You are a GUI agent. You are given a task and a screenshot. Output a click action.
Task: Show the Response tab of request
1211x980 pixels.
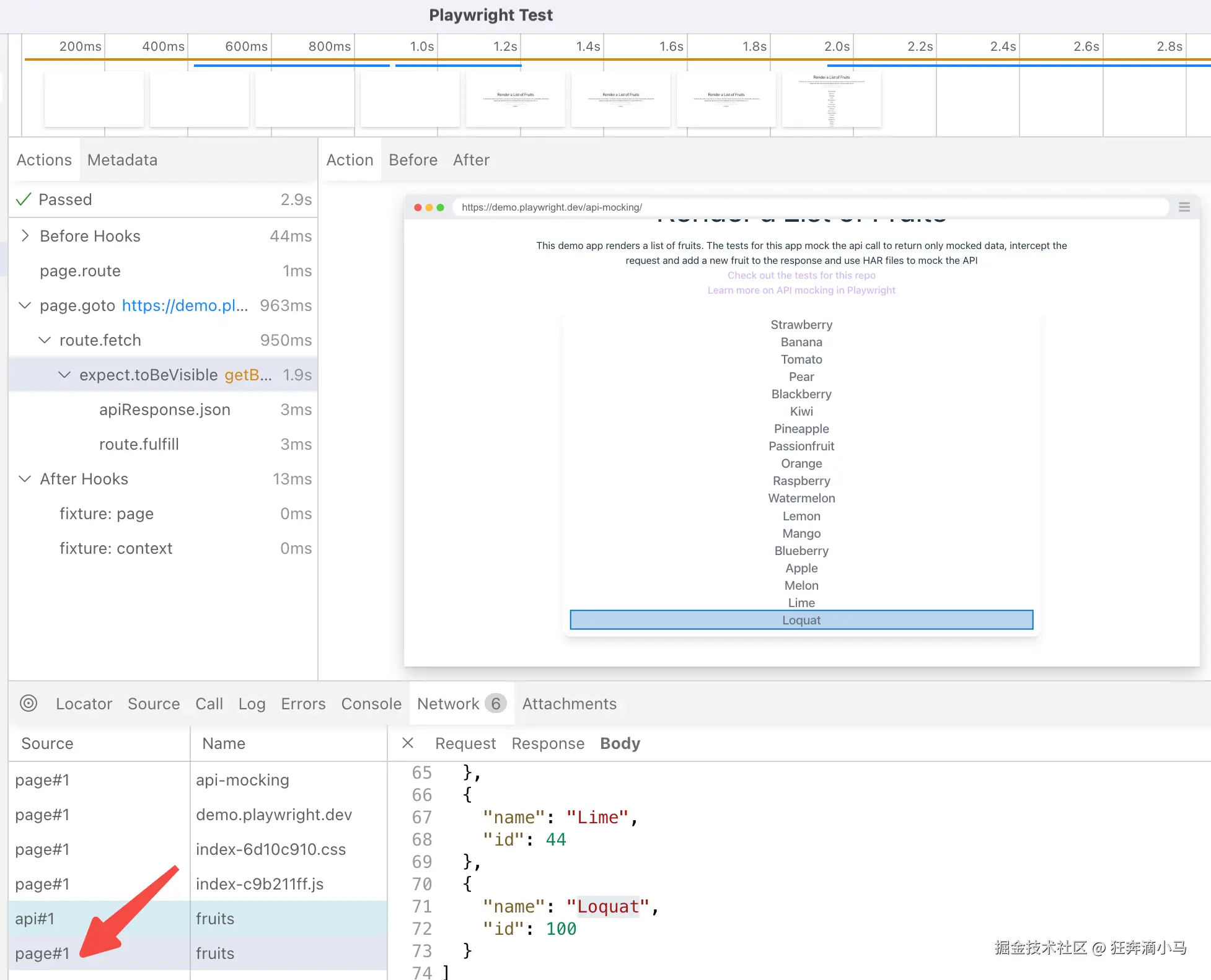click(x=548, y=743)
